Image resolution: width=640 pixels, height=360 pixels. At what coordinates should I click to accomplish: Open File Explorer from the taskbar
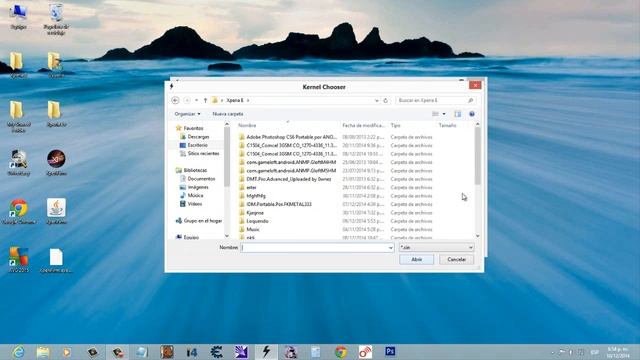pyautogui.click(x=43, y=352)
